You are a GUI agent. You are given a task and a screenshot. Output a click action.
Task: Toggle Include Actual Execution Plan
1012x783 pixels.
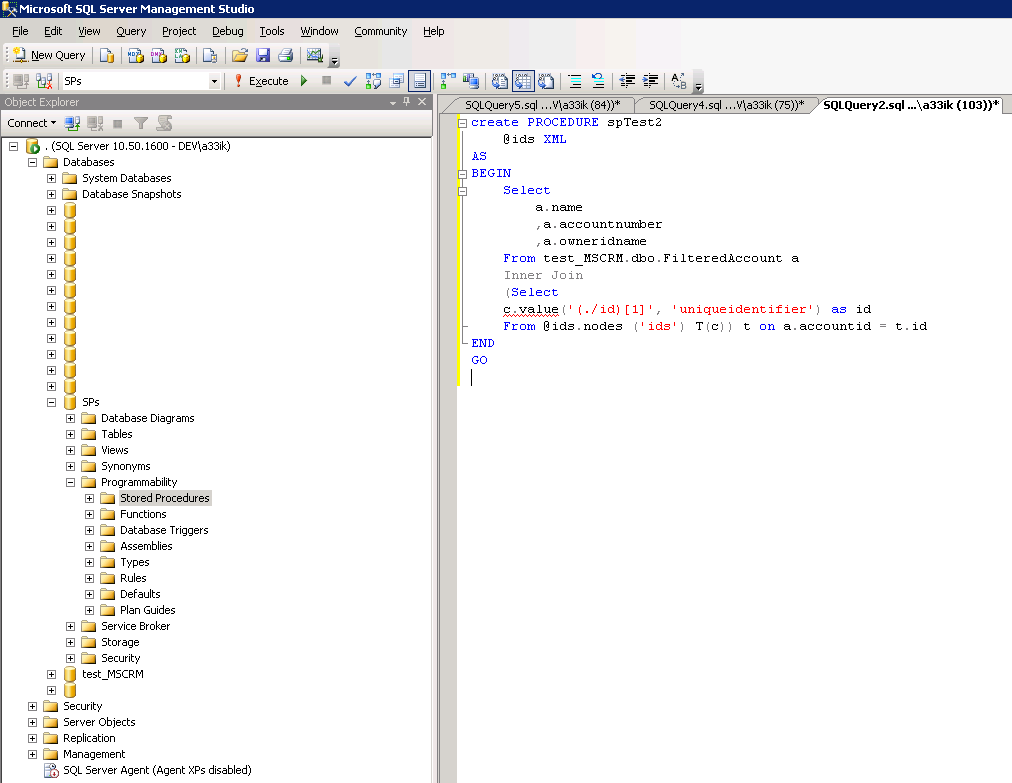pos(448,81)
